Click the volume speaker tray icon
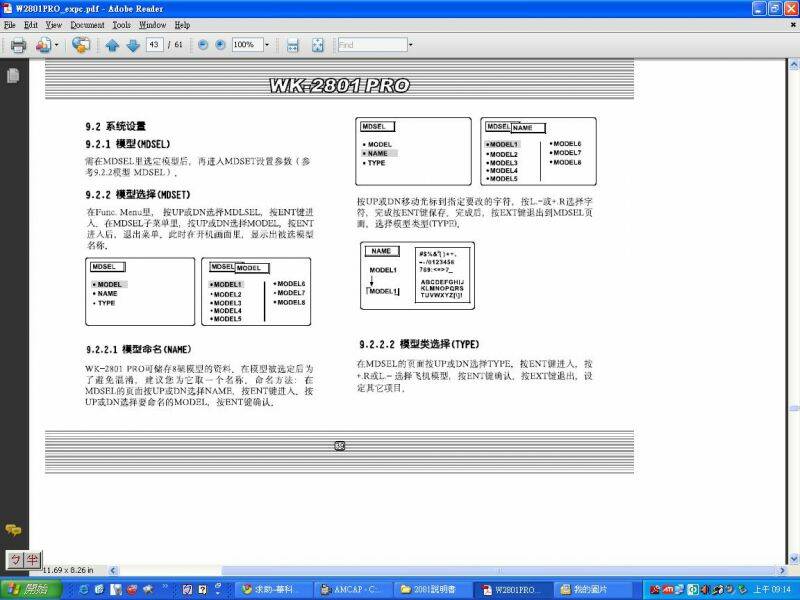800x600 pixels. point(705,590)
